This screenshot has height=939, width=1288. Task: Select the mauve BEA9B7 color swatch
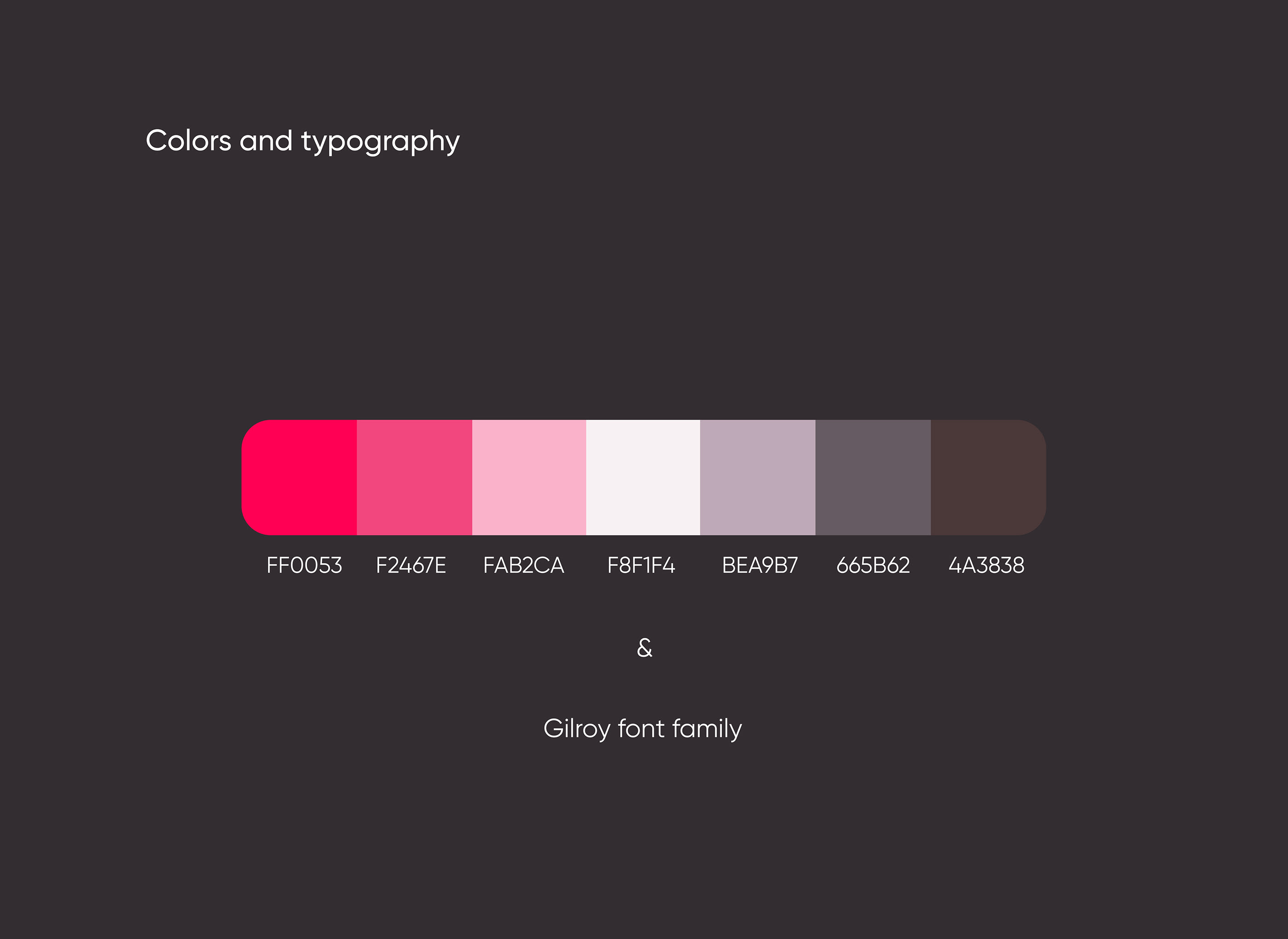pyautogui.click(x=758, y=477)
